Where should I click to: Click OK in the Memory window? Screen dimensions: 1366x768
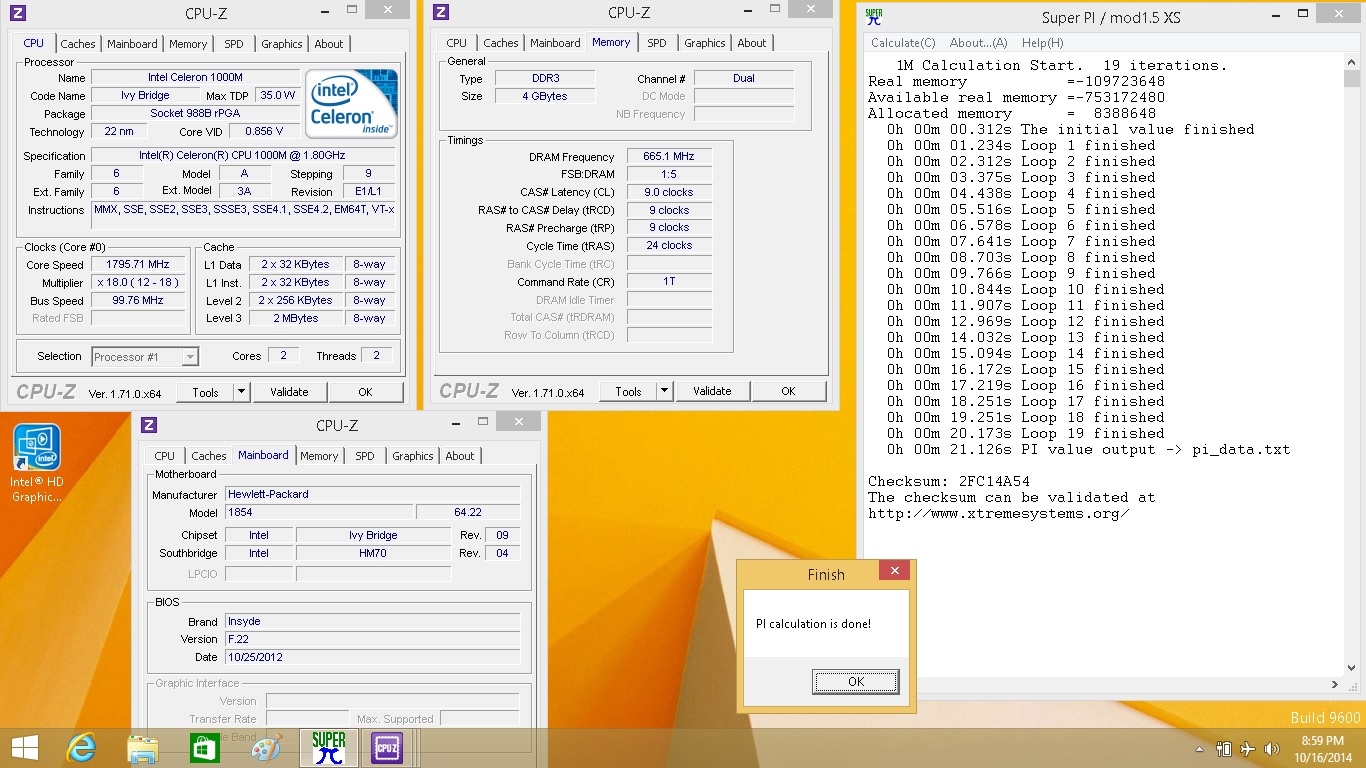(x=788, y=391)
